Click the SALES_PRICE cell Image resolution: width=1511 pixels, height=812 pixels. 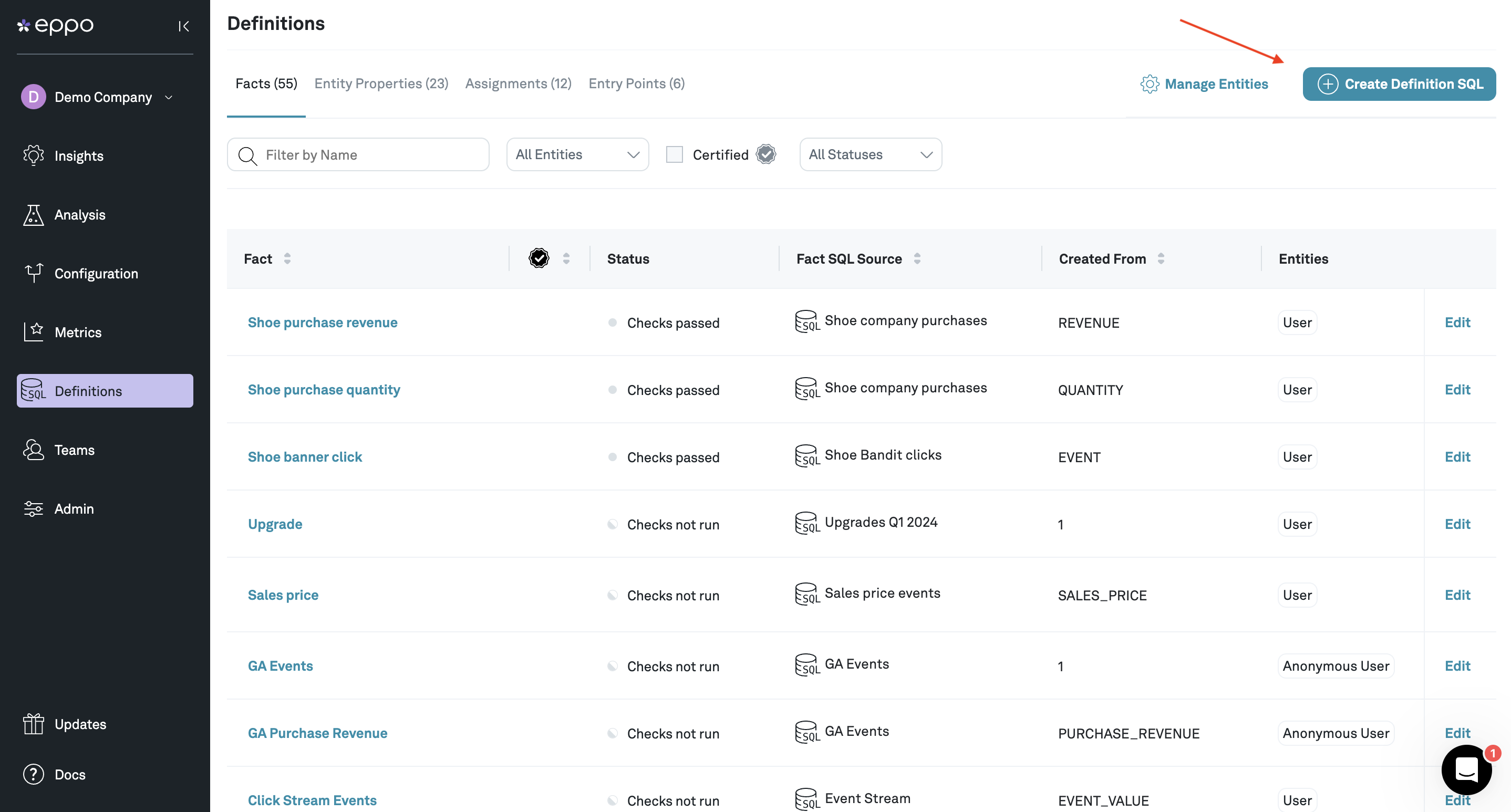click(1102, 595)
